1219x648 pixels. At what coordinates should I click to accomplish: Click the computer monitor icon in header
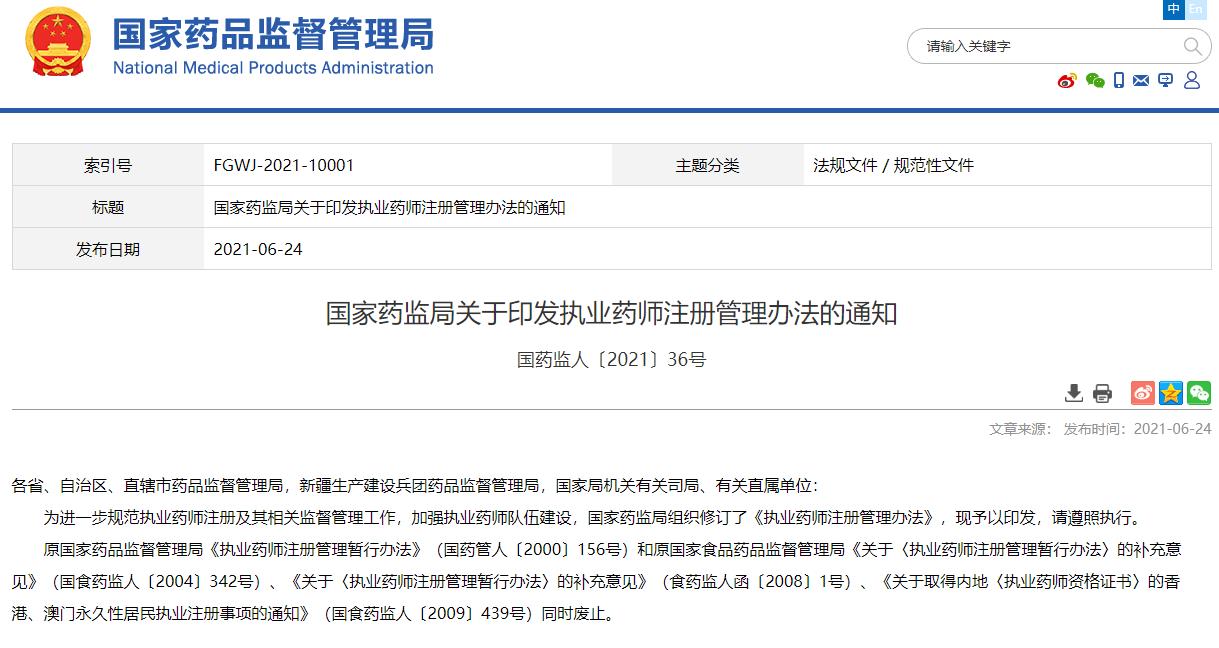tap(1165, 81)
